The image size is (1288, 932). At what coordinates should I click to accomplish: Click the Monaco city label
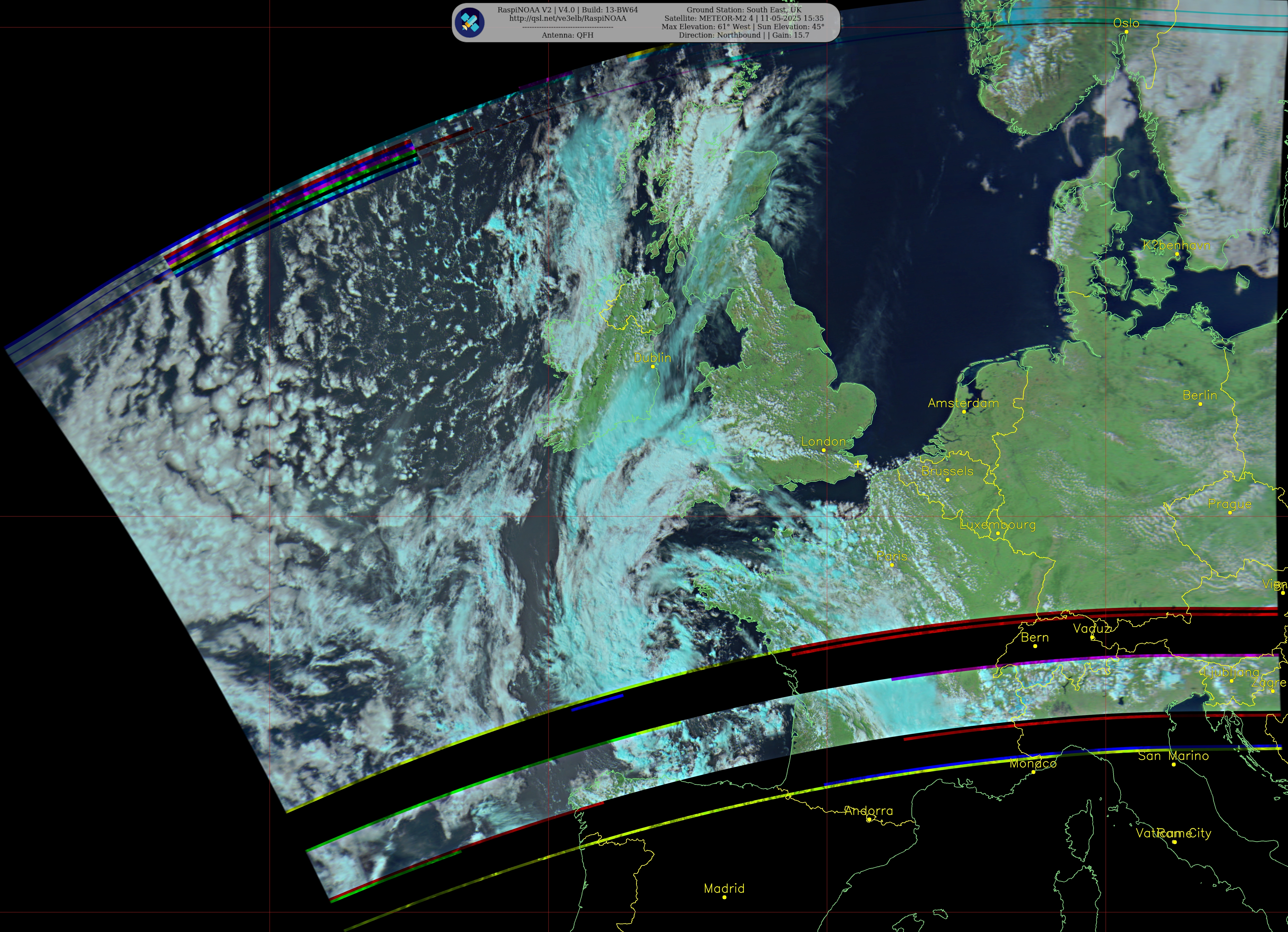[1033, 764]
